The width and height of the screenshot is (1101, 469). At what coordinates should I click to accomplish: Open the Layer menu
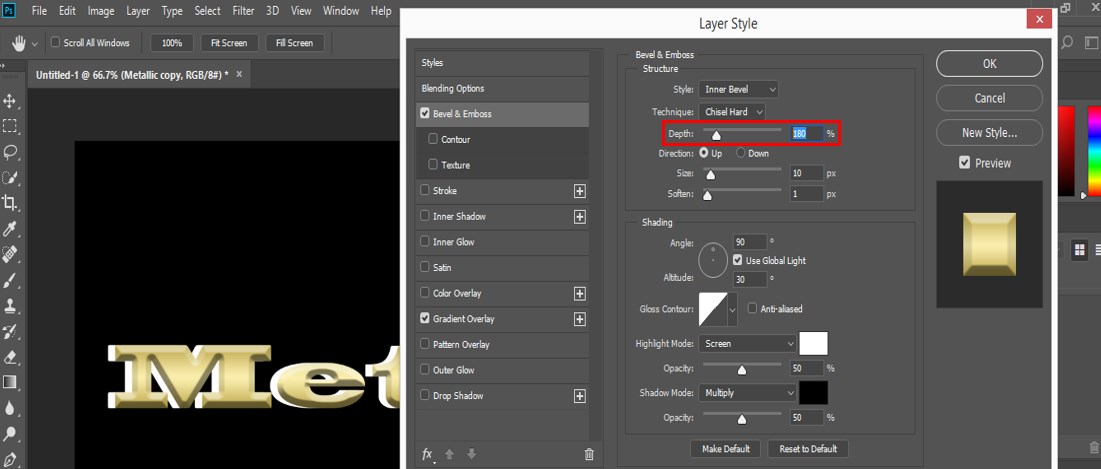point(138,11)
